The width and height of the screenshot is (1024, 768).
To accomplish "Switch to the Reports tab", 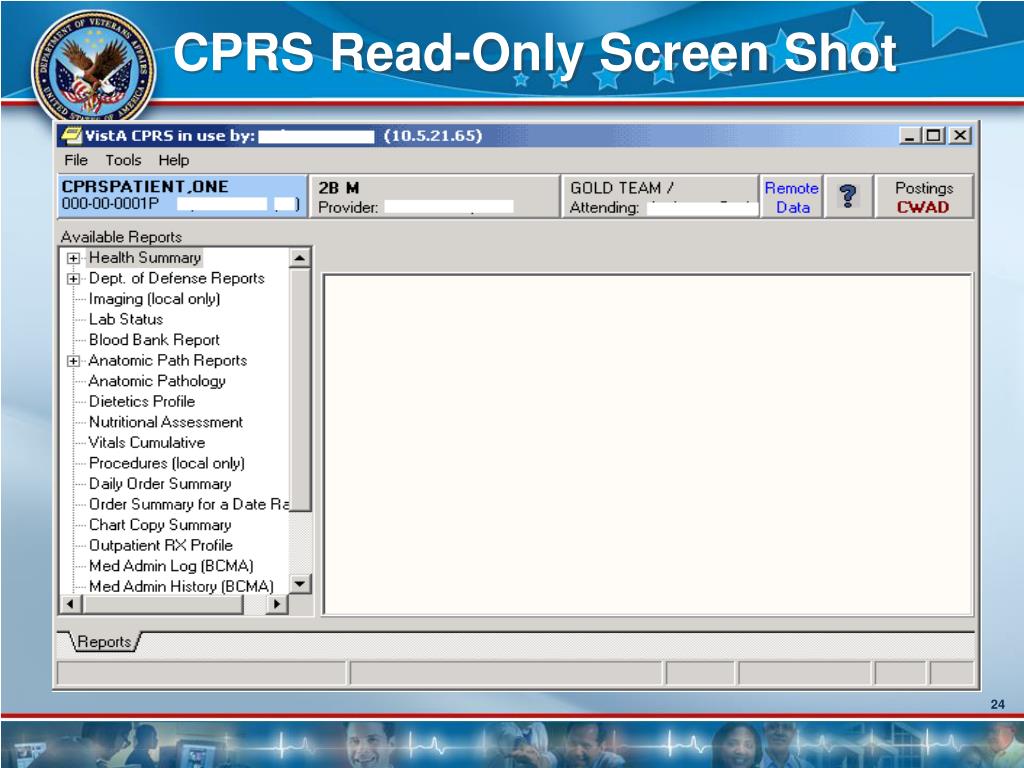I will tap(104, 642).
